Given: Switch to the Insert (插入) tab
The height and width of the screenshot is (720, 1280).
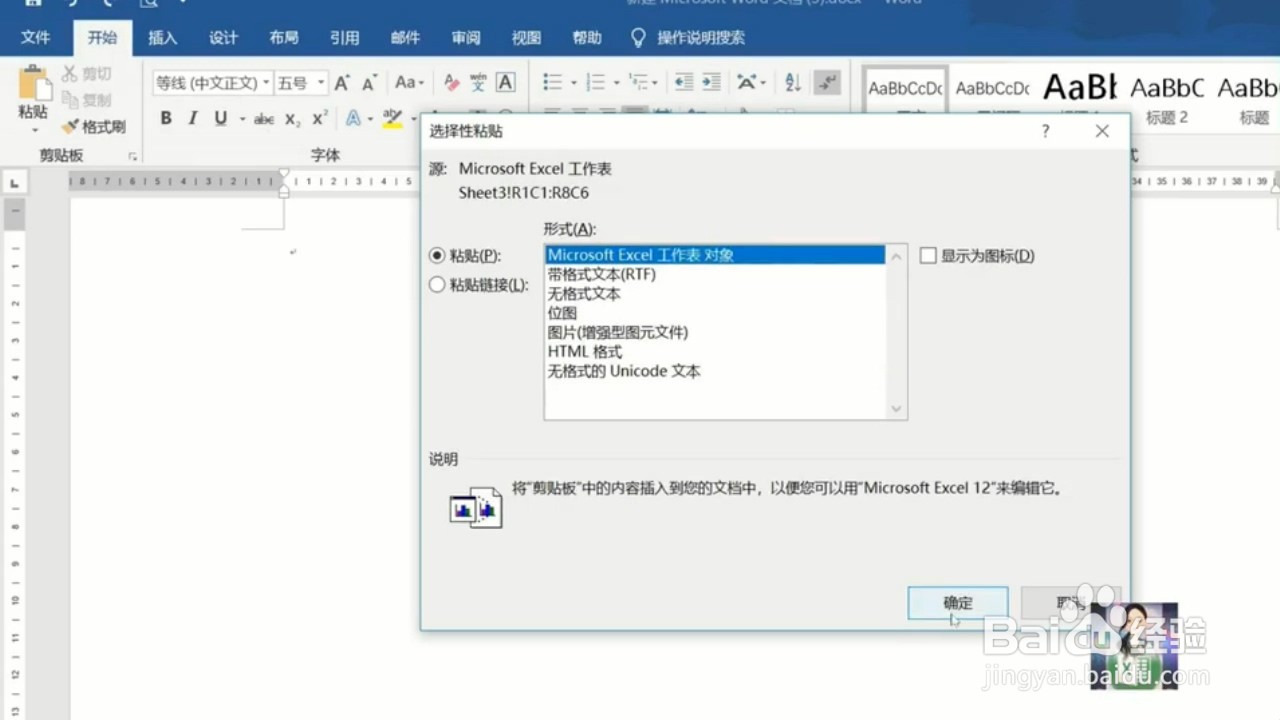Looking at the screenshot, I should coord(162,37).
